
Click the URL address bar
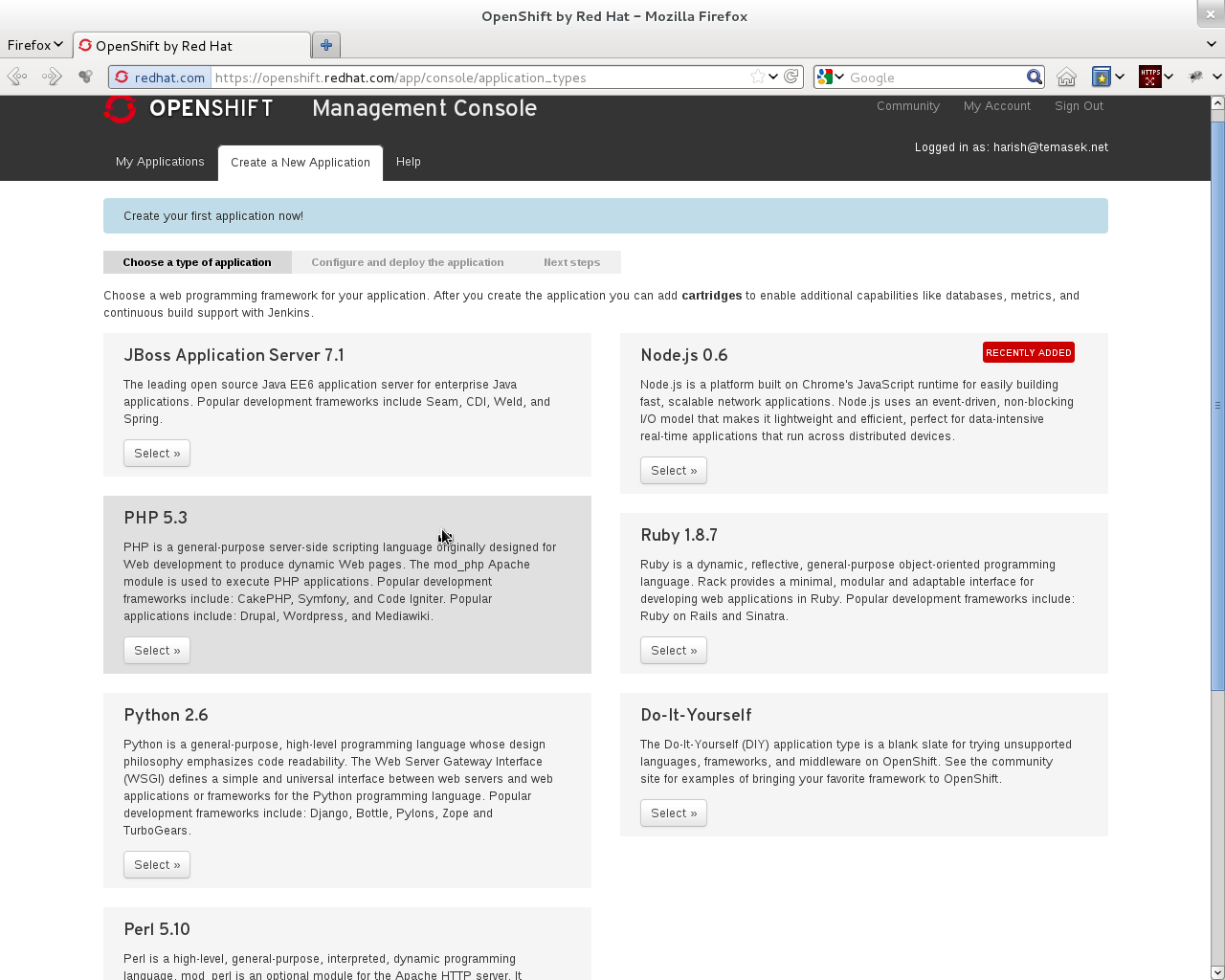pyautogui.click(x=479, y=78)
